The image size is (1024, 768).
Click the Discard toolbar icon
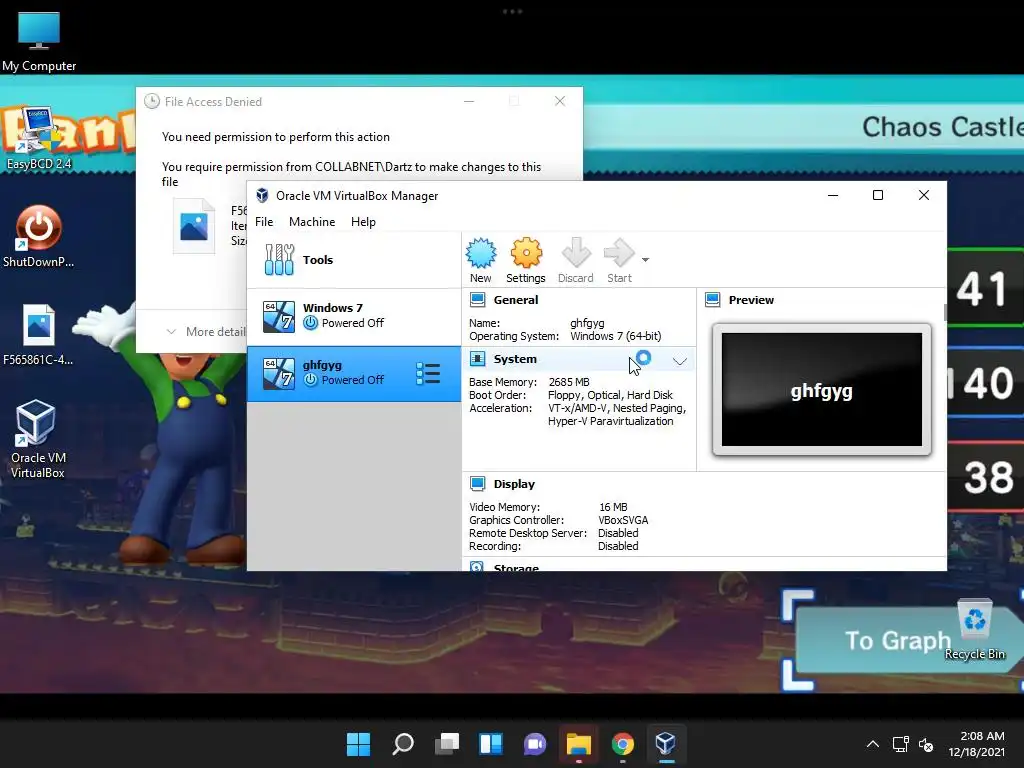click(576, 253)
